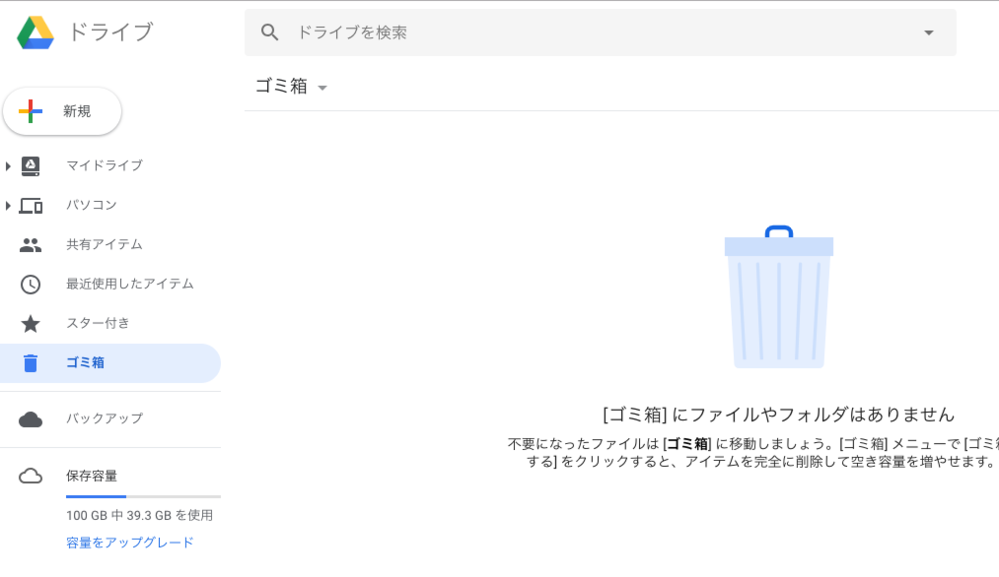
Task: Click the storage usage progress bar
Action: (x=143, y=496)
